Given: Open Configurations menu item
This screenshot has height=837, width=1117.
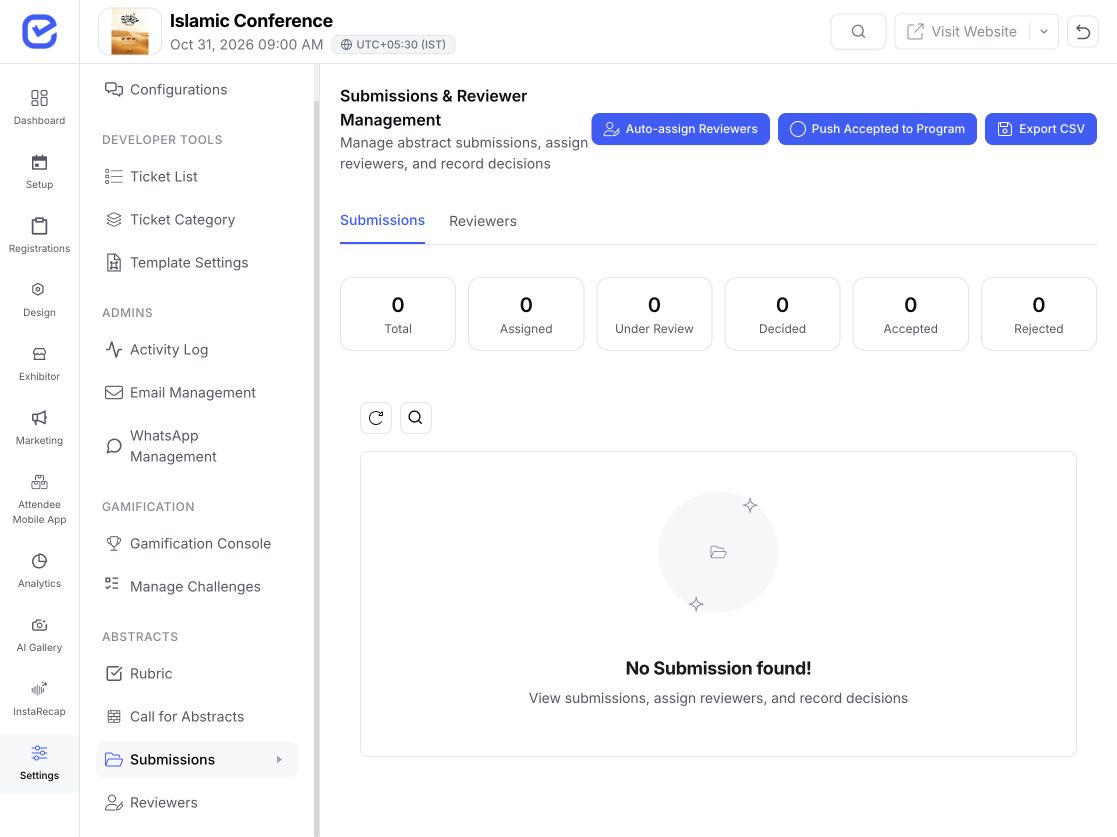Looking at the screenshot, I should (197, 90).
